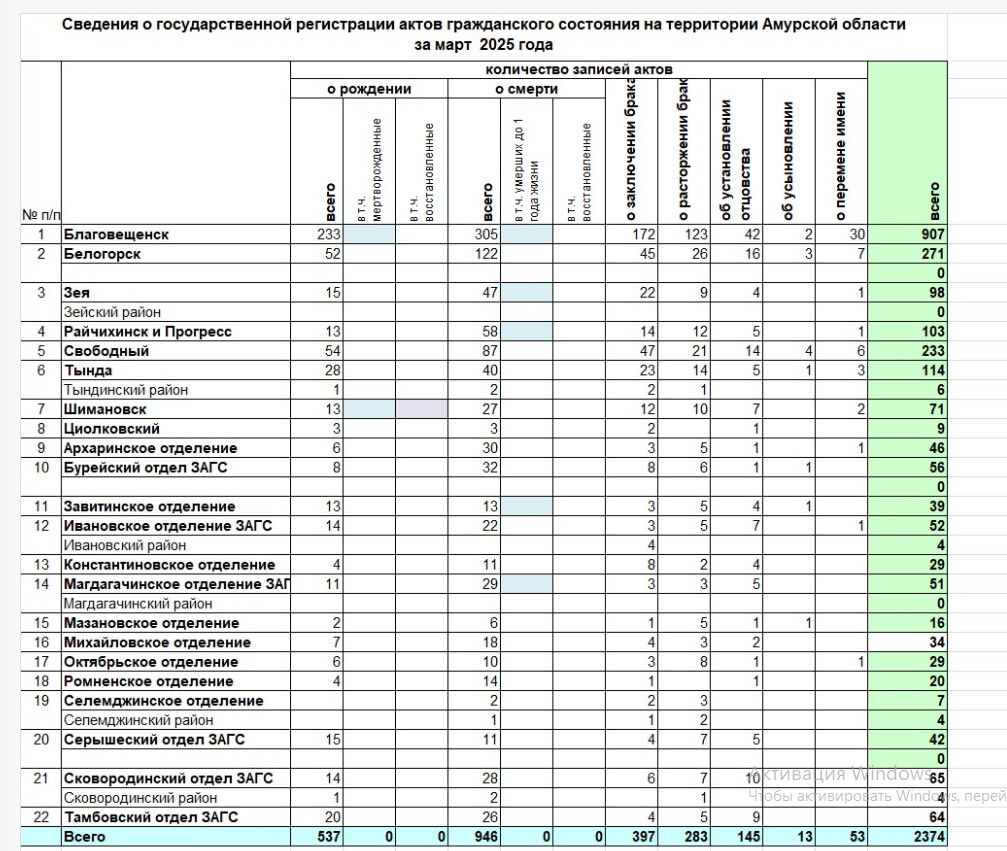Click the «о смерти» group header
The image size is (1007, 851).
click(526, 89)
